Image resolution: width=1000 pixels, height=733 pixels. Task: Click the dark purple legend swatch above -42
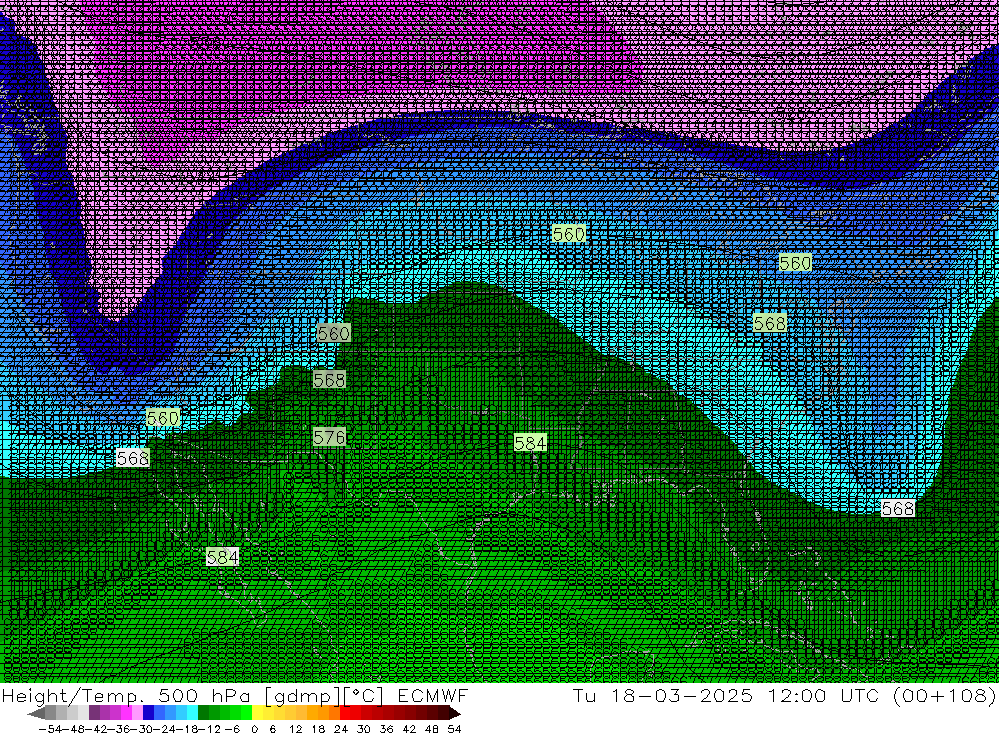[x=94, y=713]
